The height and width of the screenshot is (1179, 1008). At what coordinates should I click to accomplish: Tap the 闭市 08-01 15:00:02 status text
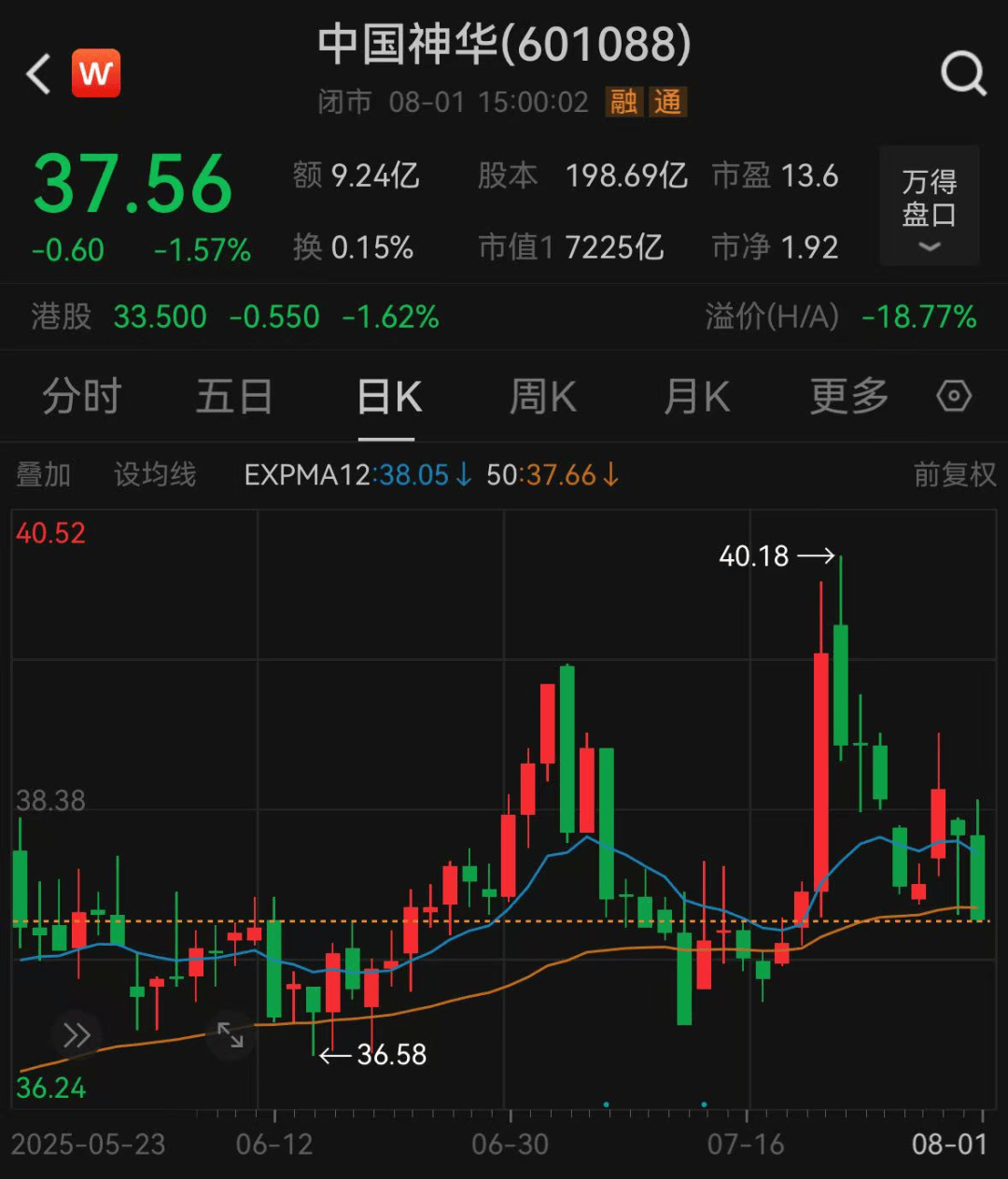[x=454, y=102]
